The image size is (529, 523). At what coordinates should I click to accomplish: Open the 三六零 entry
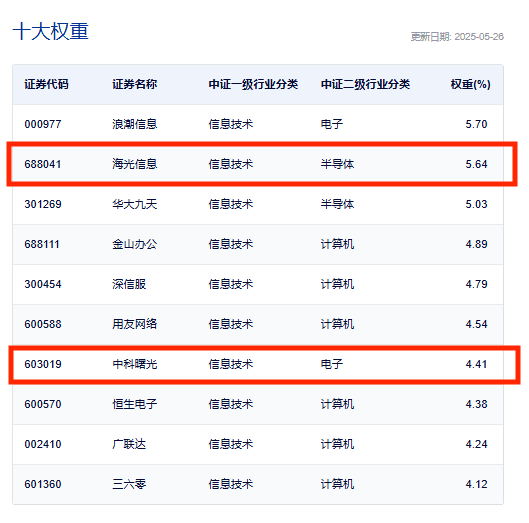pos(129,484)
